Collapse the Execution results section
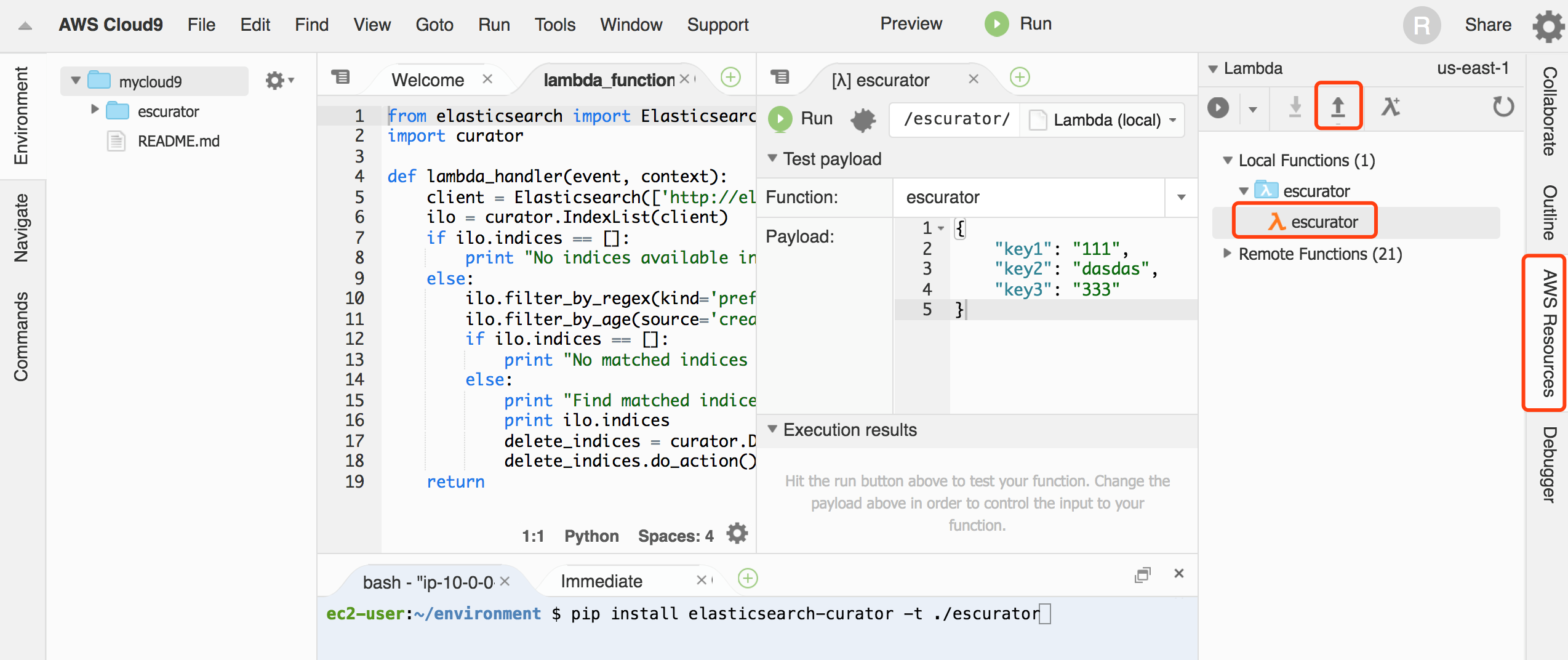 [772, 429]
